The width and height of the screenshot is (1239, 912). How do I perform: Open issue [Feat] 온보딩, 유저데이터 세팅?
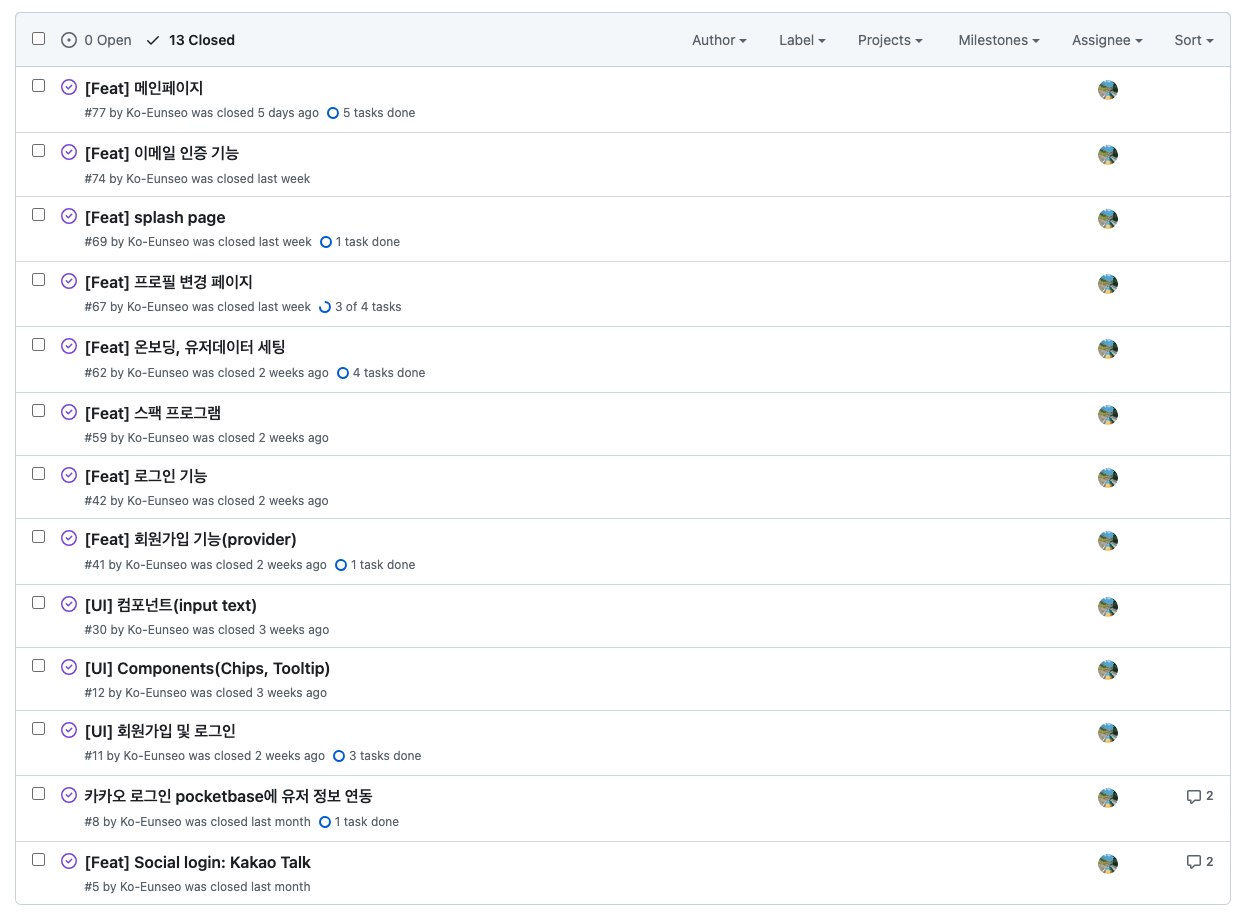(185, 347)
